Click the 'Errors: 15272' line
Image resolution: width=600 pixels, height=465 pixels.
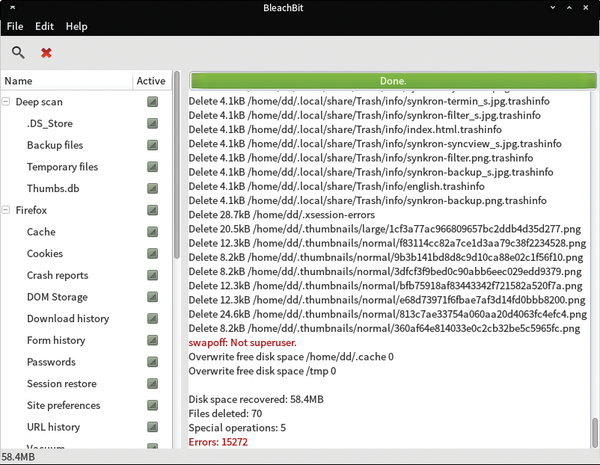click(x=218, y=442)
